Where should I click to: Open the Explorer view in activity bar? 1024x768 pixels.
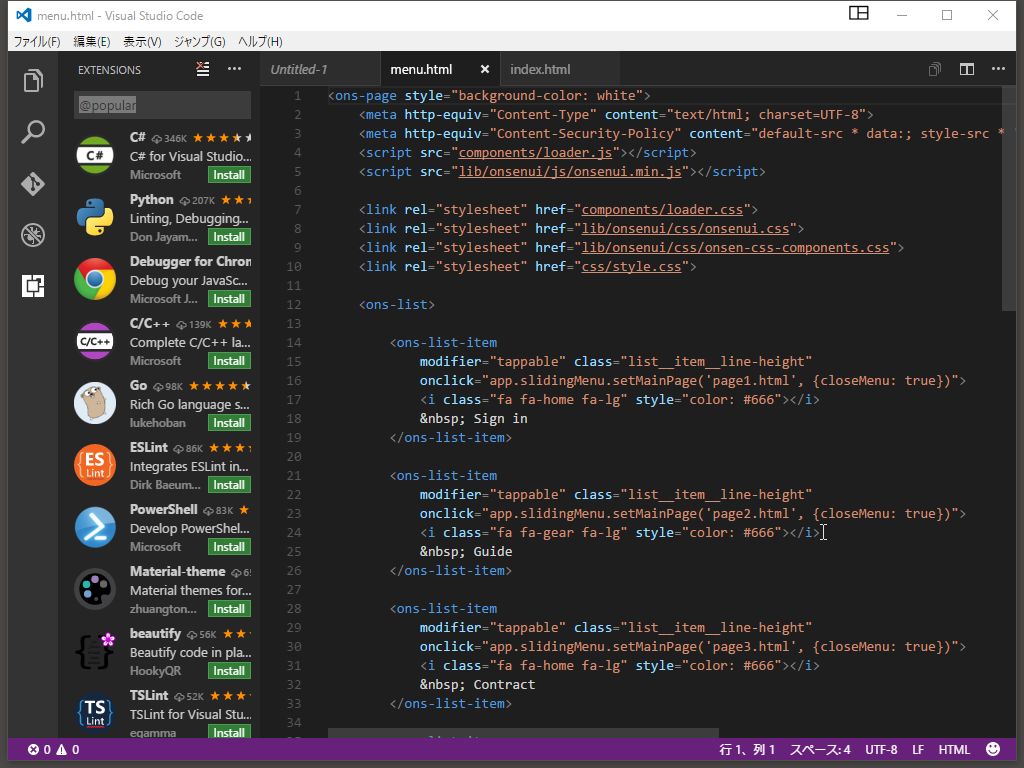click(x=33, y=81)
